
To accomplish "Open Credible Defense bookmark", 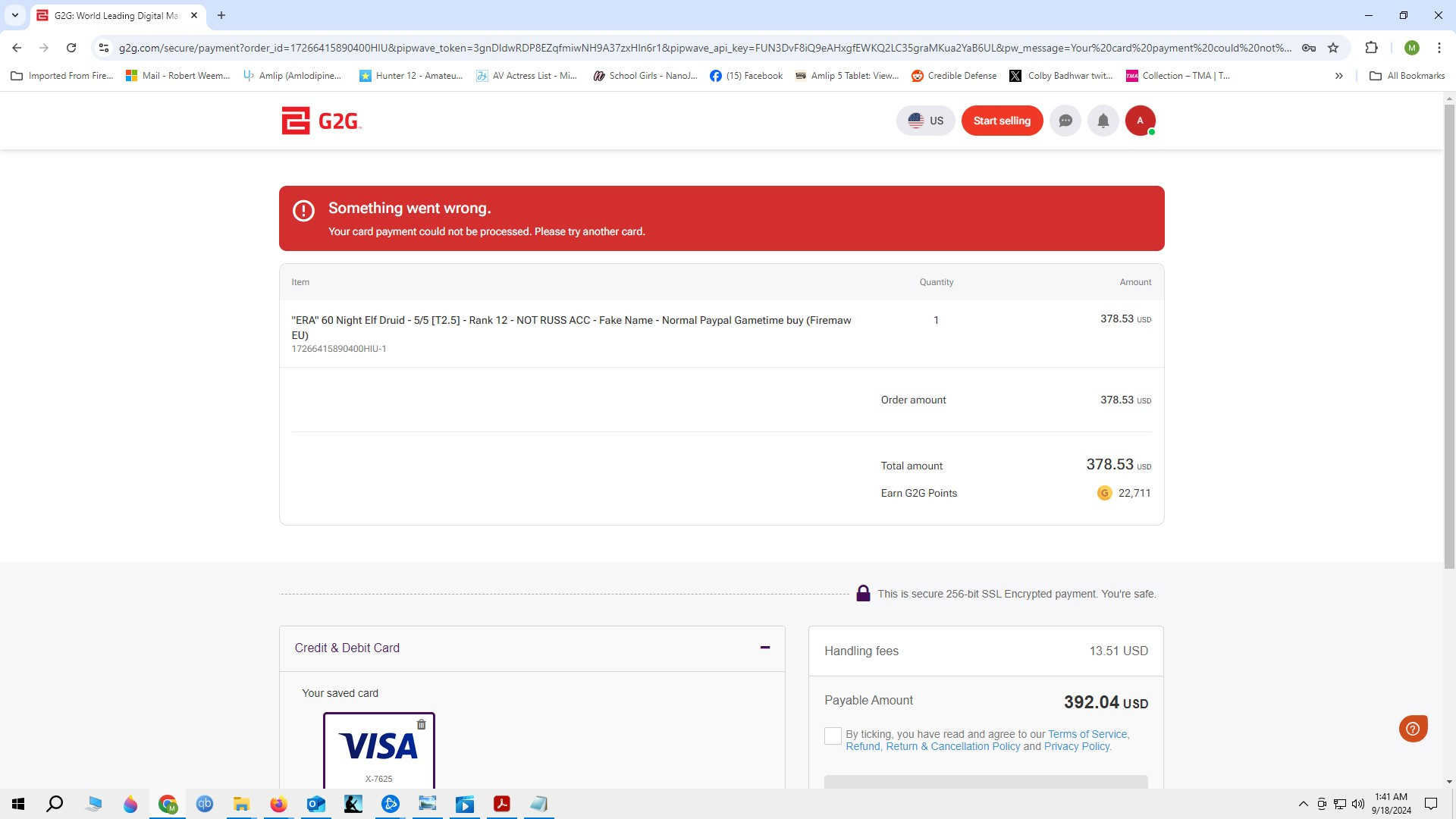I will pos(954,76).
